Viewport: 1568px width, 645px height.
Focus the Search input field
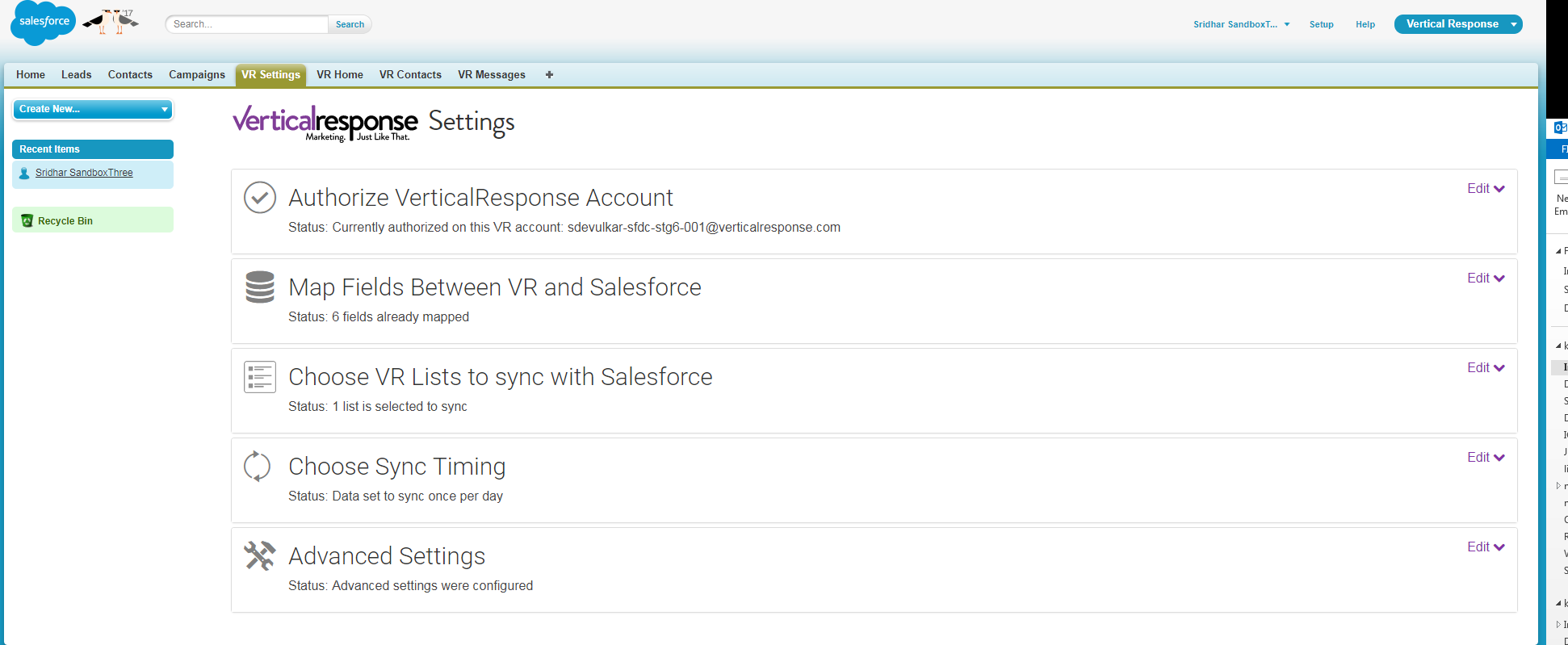pyautogui.click(x=247, y=24)
